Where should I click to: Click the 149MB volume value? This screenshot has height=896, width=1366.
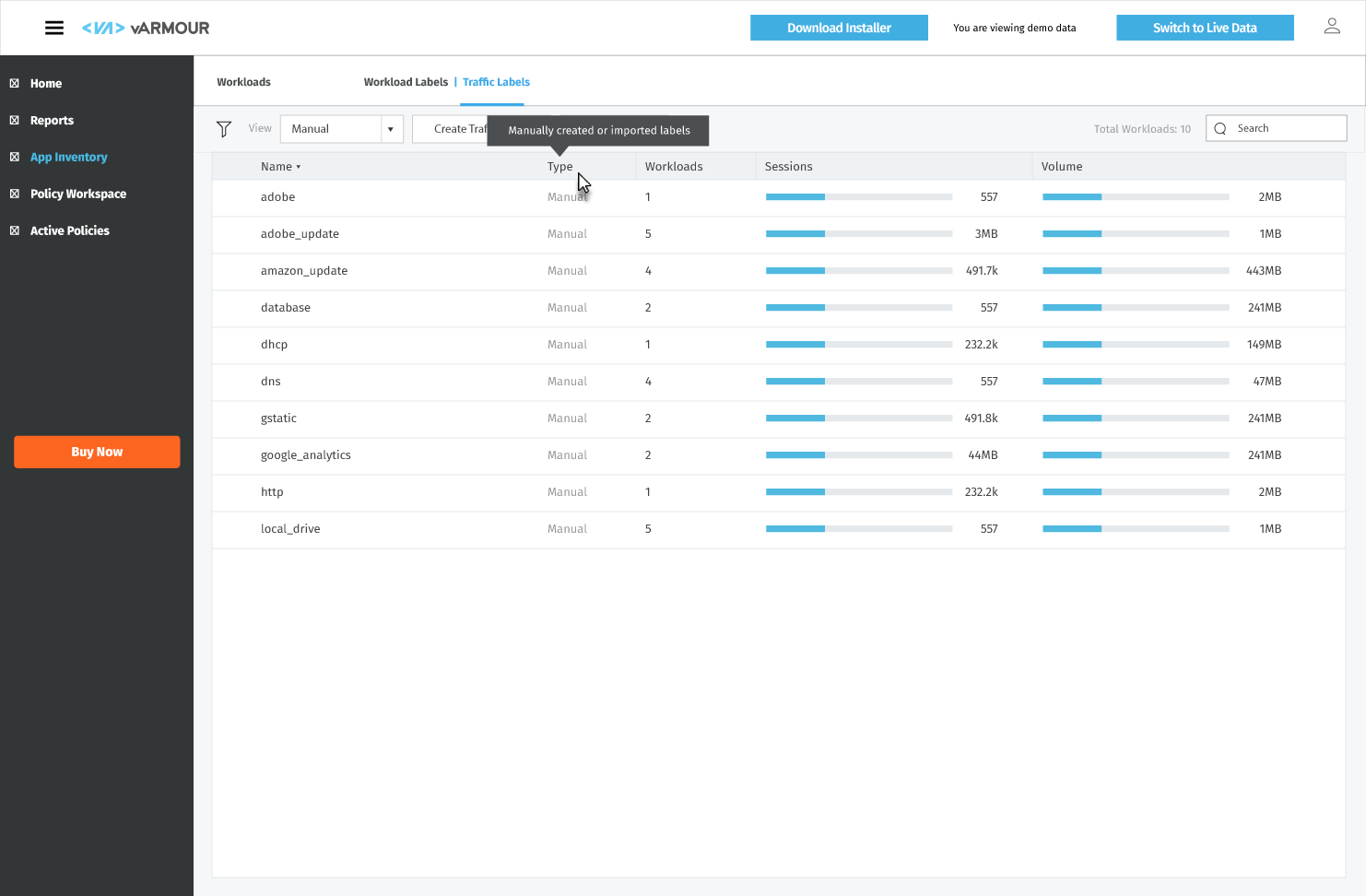1264,345
